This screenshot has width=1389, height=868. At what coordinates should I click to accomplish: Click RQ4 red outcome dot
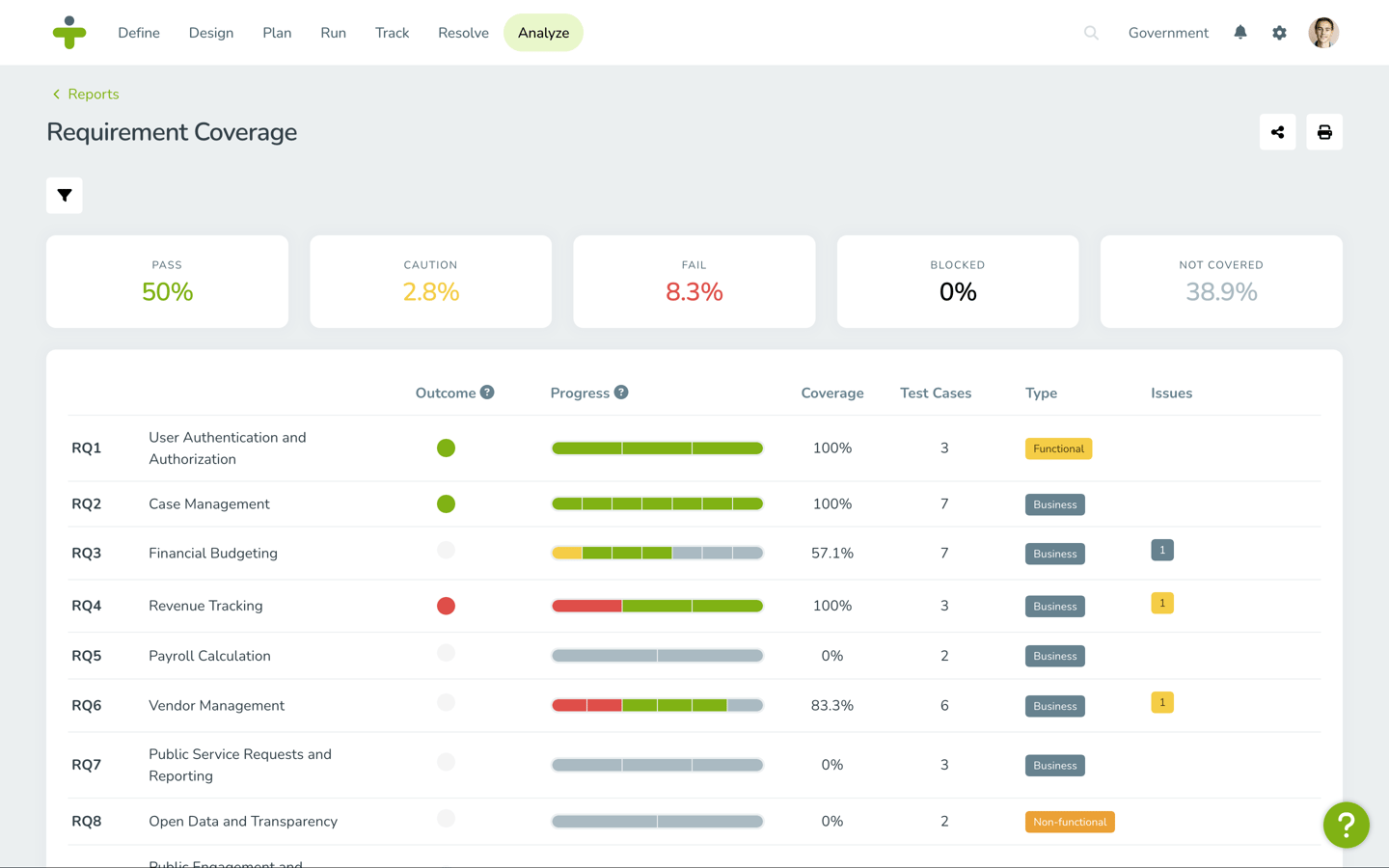(x=446, y=606)
